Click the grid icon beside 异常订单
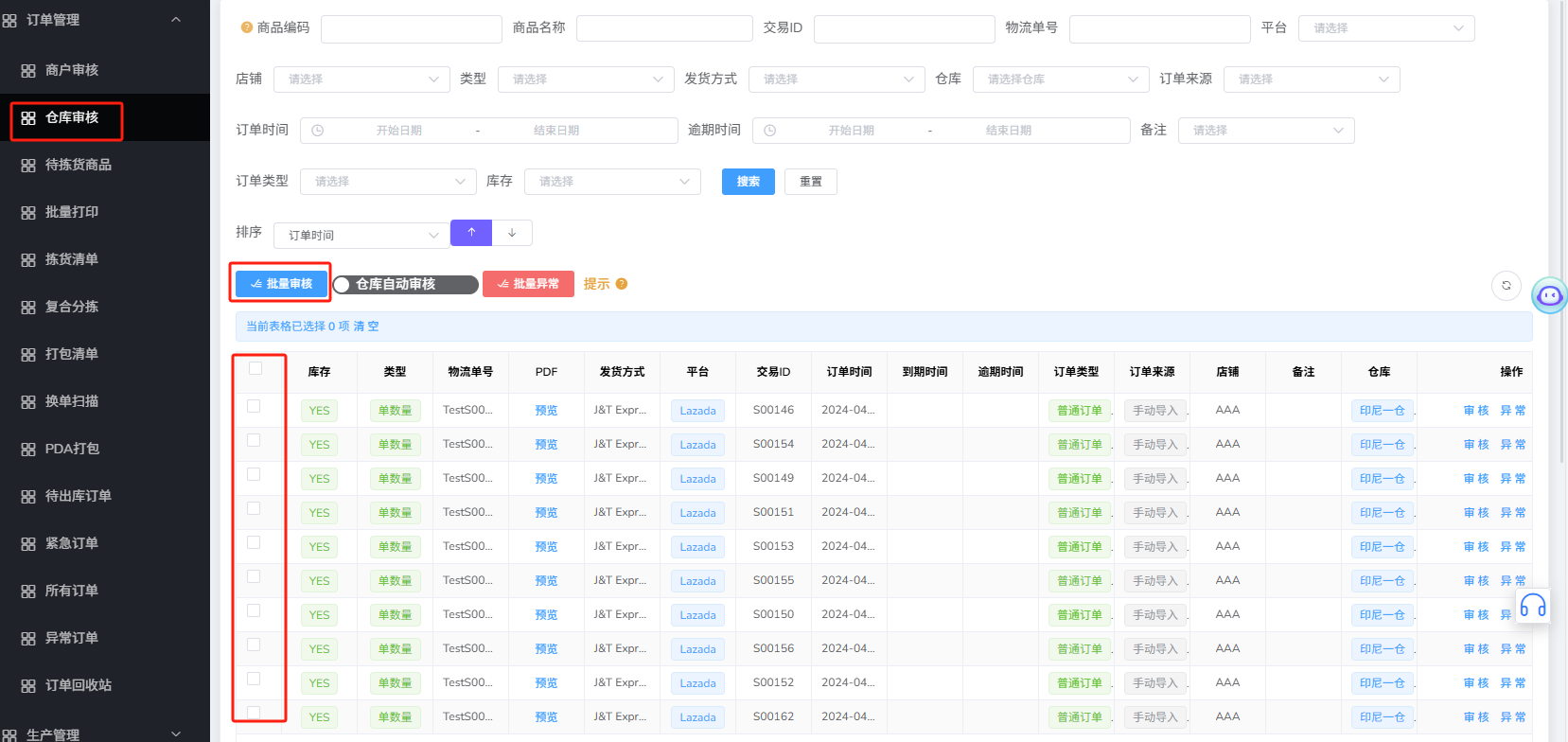 tap(28, 639)
